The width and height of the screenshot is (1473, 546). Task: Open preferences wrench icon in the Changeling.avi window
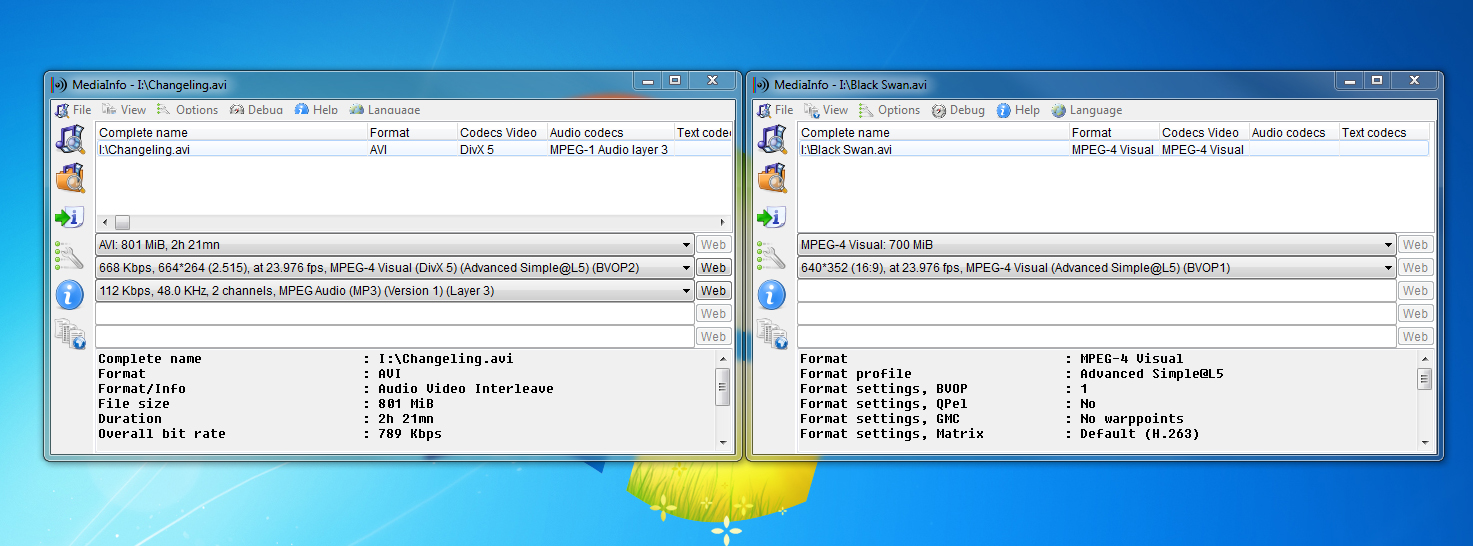(x=69, y=256)
